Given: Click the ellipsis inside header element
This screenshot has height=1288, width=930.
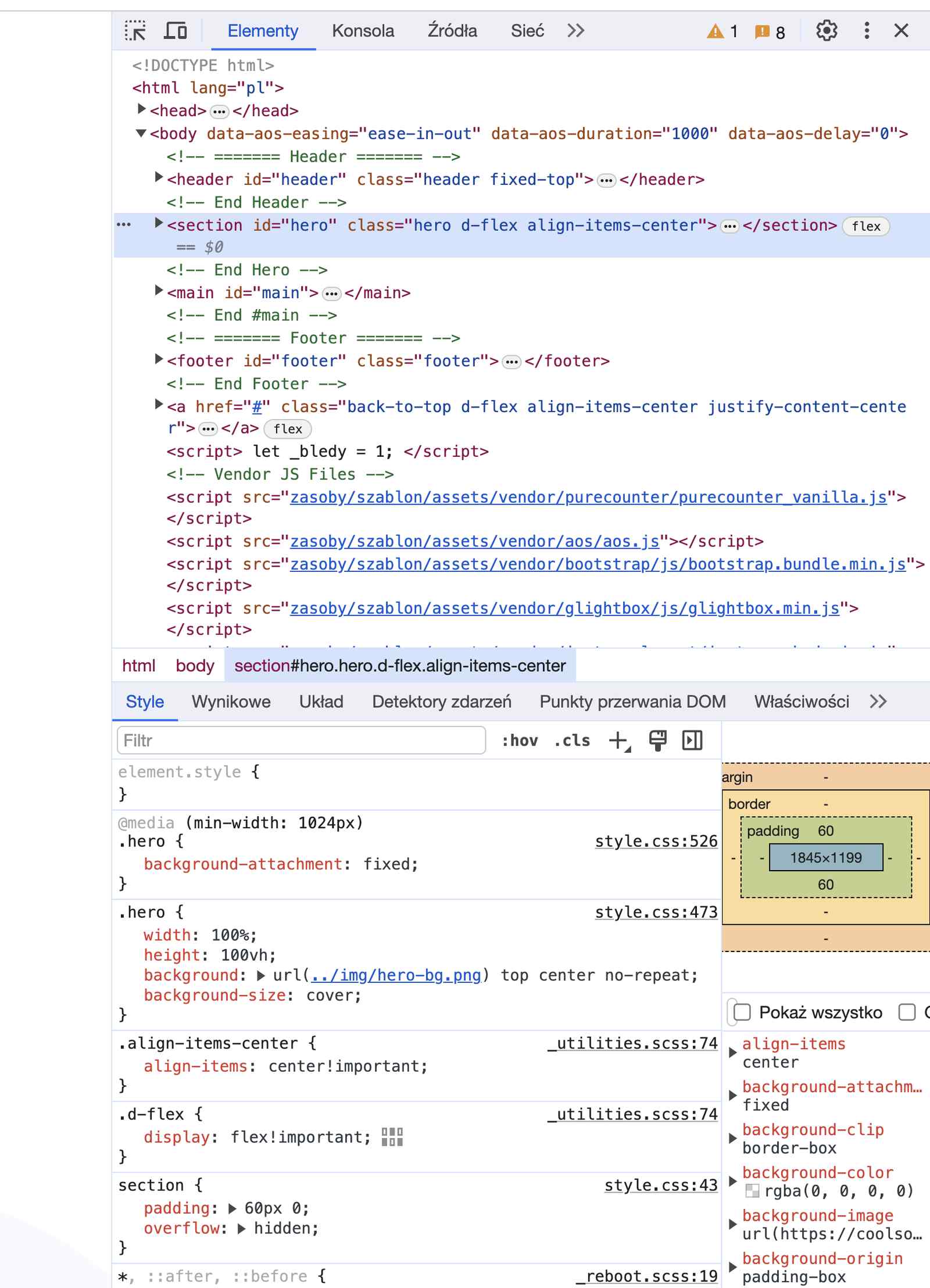Looking at the screenshot, I should [606, 181].
